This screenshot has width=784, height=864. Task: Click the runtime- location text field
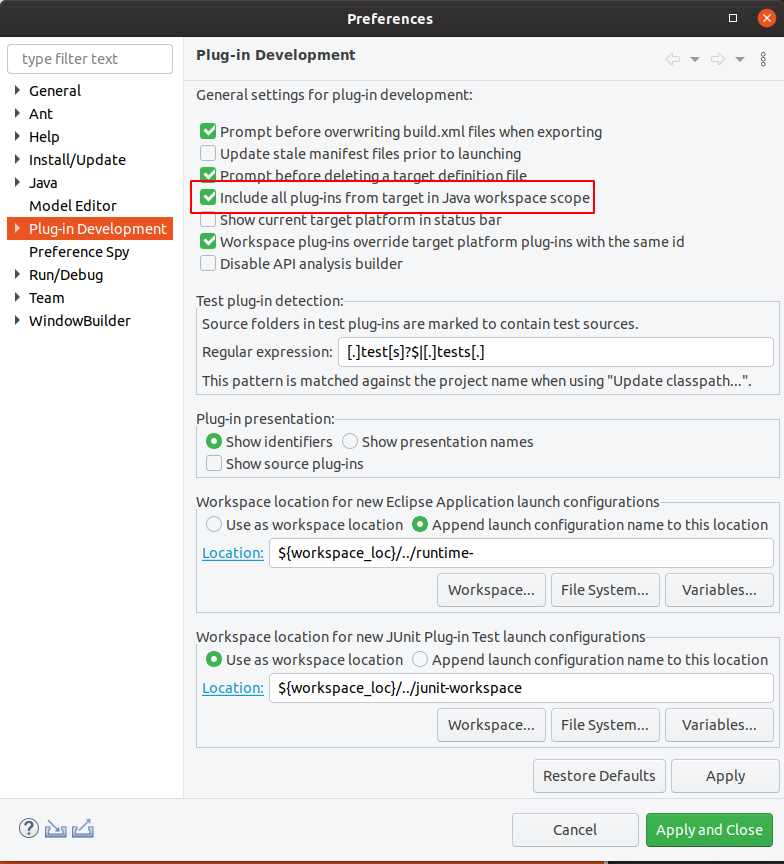521,553
